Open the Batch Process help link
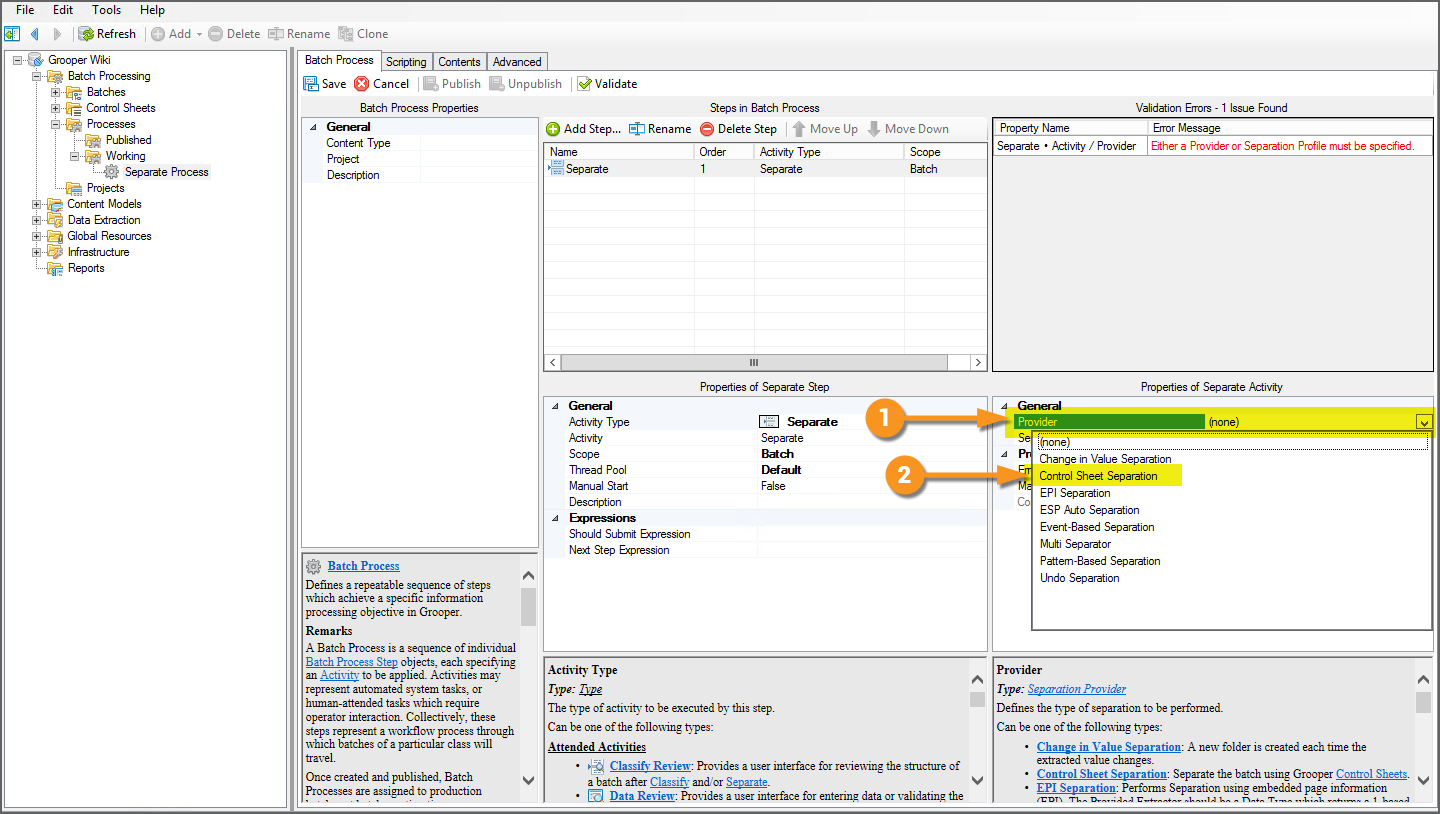The image size is (1440, 814). (x=363, y=566)
